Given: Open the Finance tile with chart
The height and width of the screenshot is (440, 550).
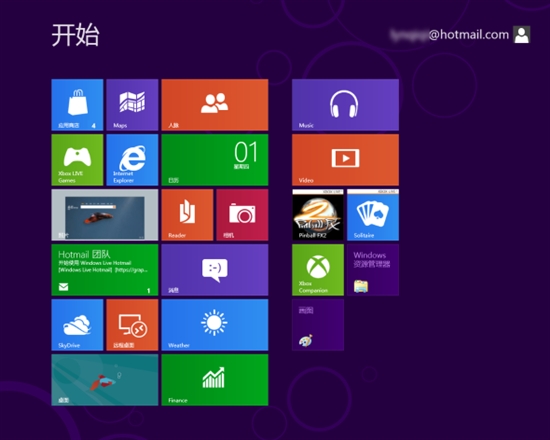Looking at the screenshot, I should pos(215,380).
